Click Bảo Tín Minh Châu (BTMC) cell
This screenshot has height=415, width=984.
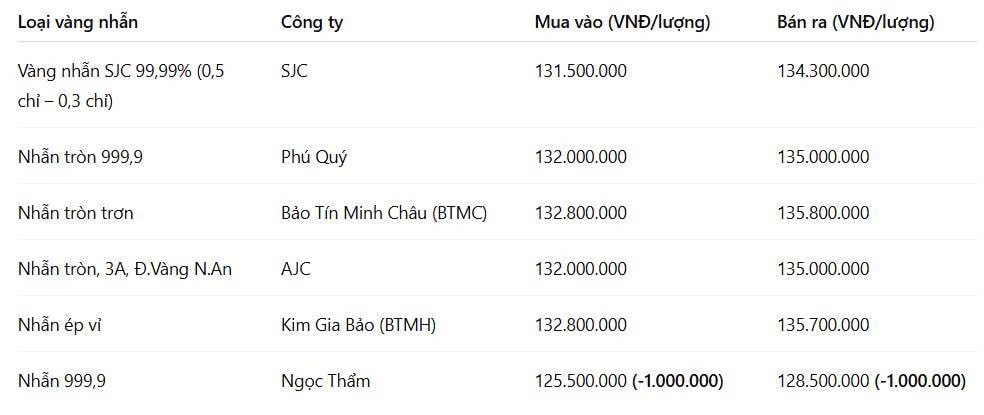pyautogui.click(x=384, y=213)
